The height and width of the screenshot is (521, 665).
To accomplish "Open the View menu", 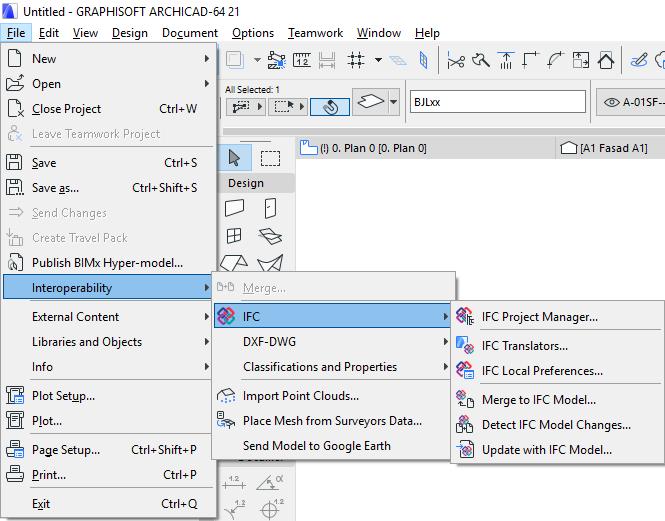I will tap(85, 33).
